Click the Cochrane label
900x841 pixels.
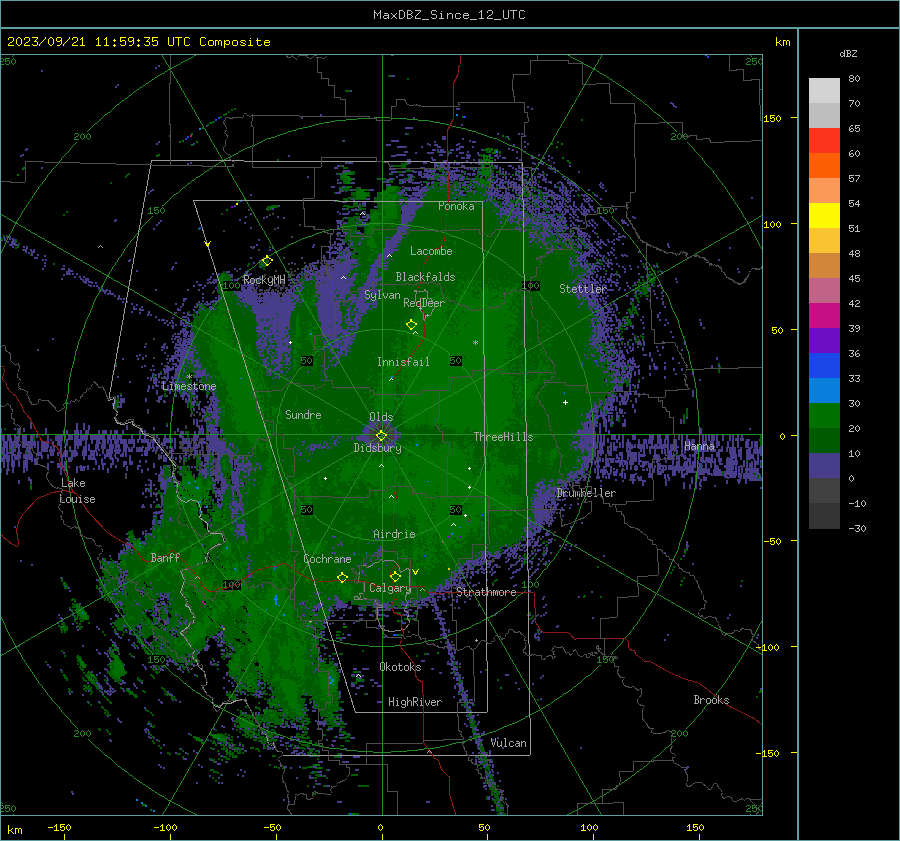(327, 559)
